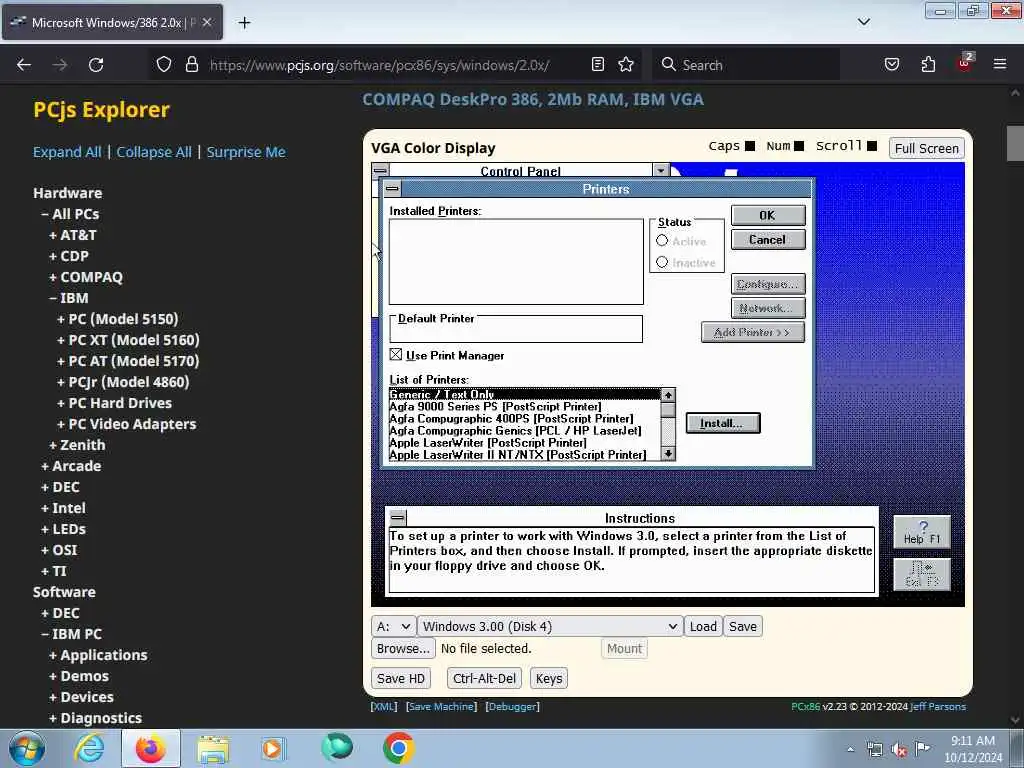The width and height of the screenshot is (1024, 768).
Task: Expand the Arcade tree node
Action: [x=71, y=466]
